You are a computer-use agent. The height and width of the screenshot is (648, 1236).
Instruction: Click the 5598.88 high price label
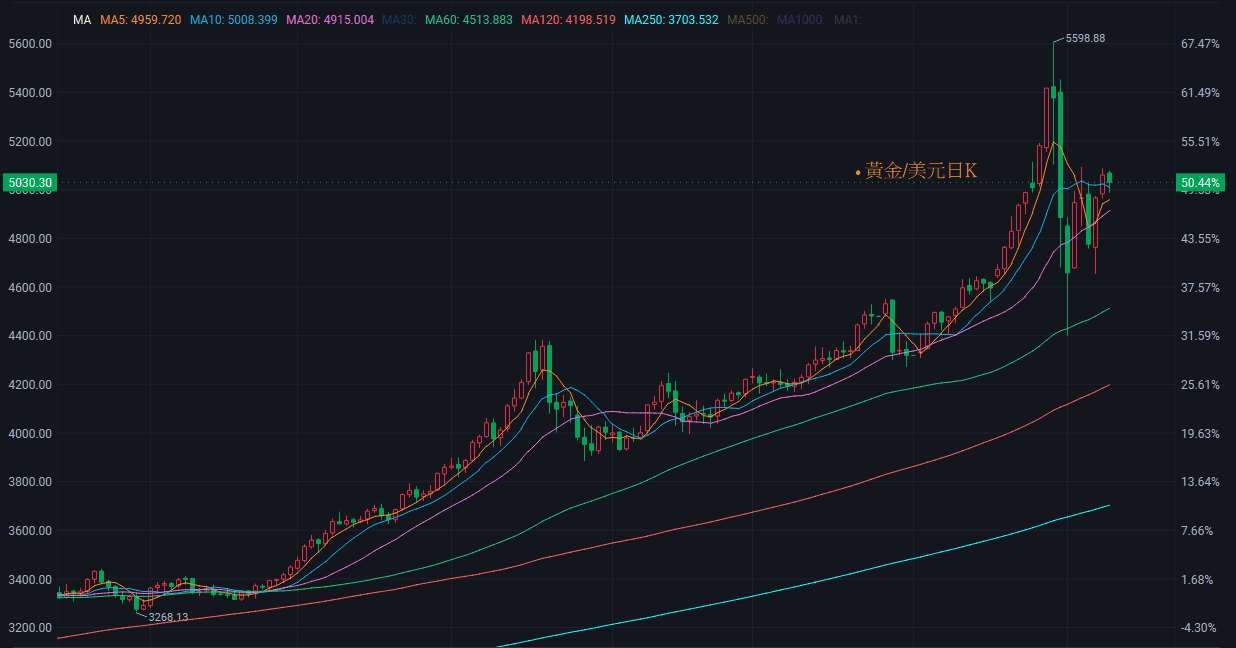(x=1085, y=38)
